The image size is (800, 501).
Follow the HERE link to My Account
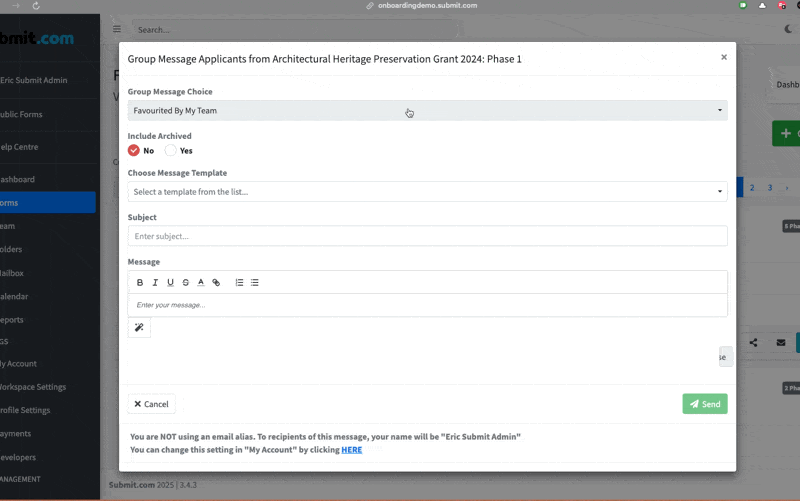click(352, 449)
